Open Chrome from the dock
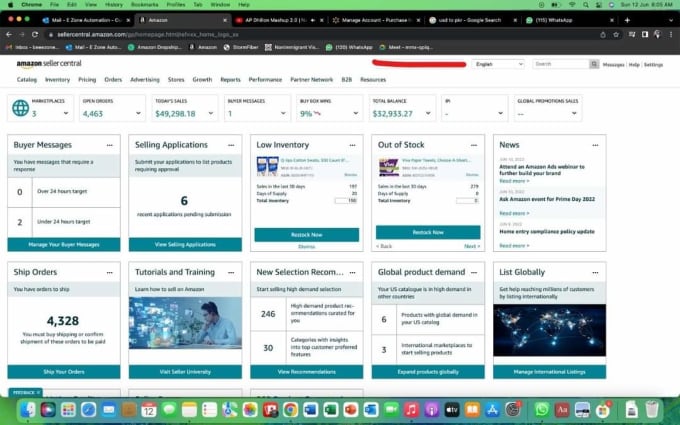The image size is (680, 425). pos(290,409)
